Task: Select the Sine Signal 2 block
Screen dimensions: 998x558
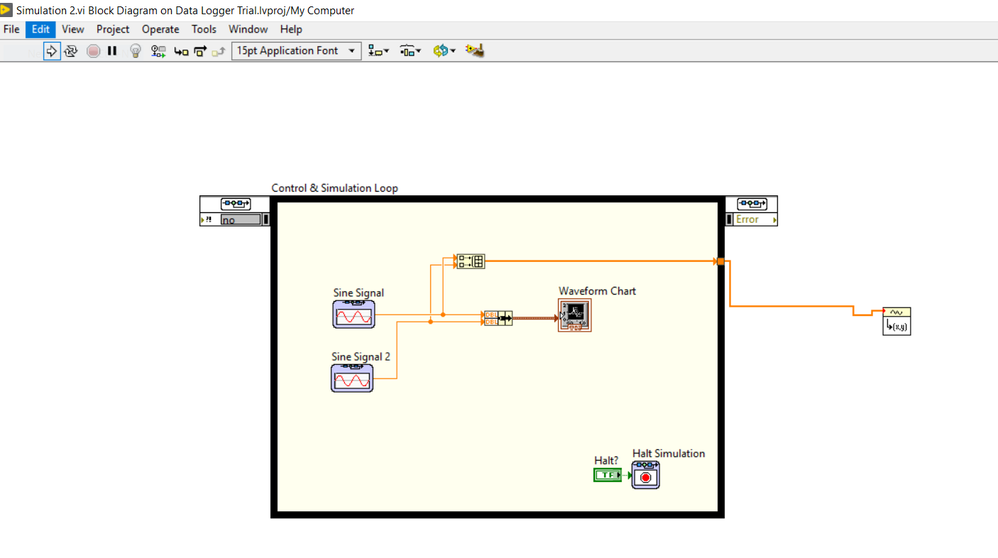Action: point(352,378)
